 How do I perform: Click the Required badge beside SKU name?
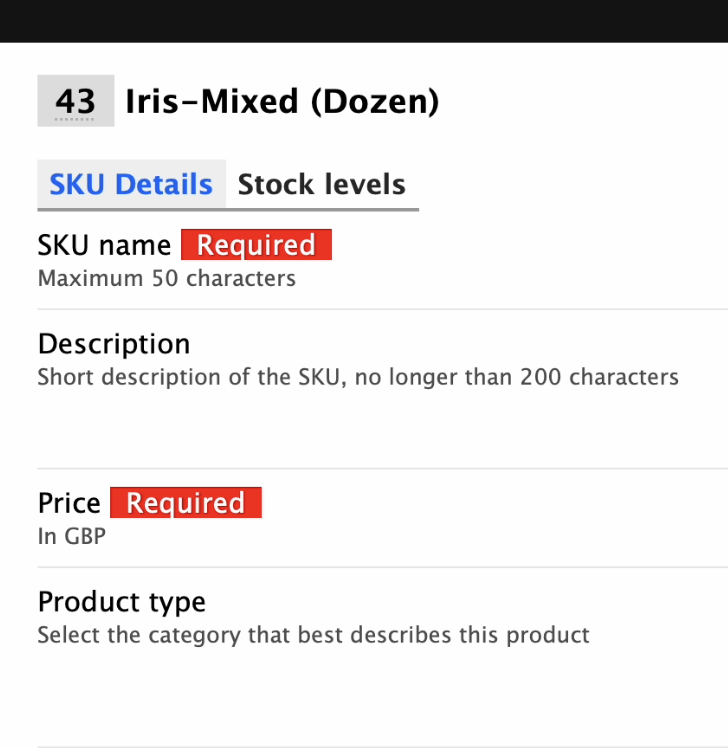coord(256,246)
